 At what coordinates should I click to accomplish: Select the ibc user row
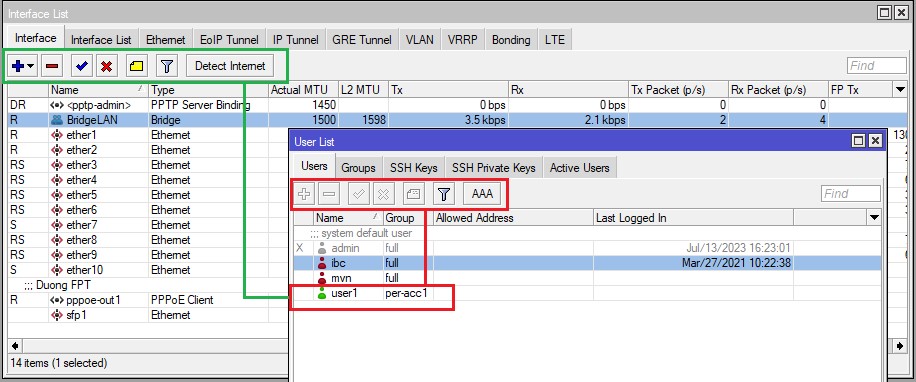coord(587,263)
